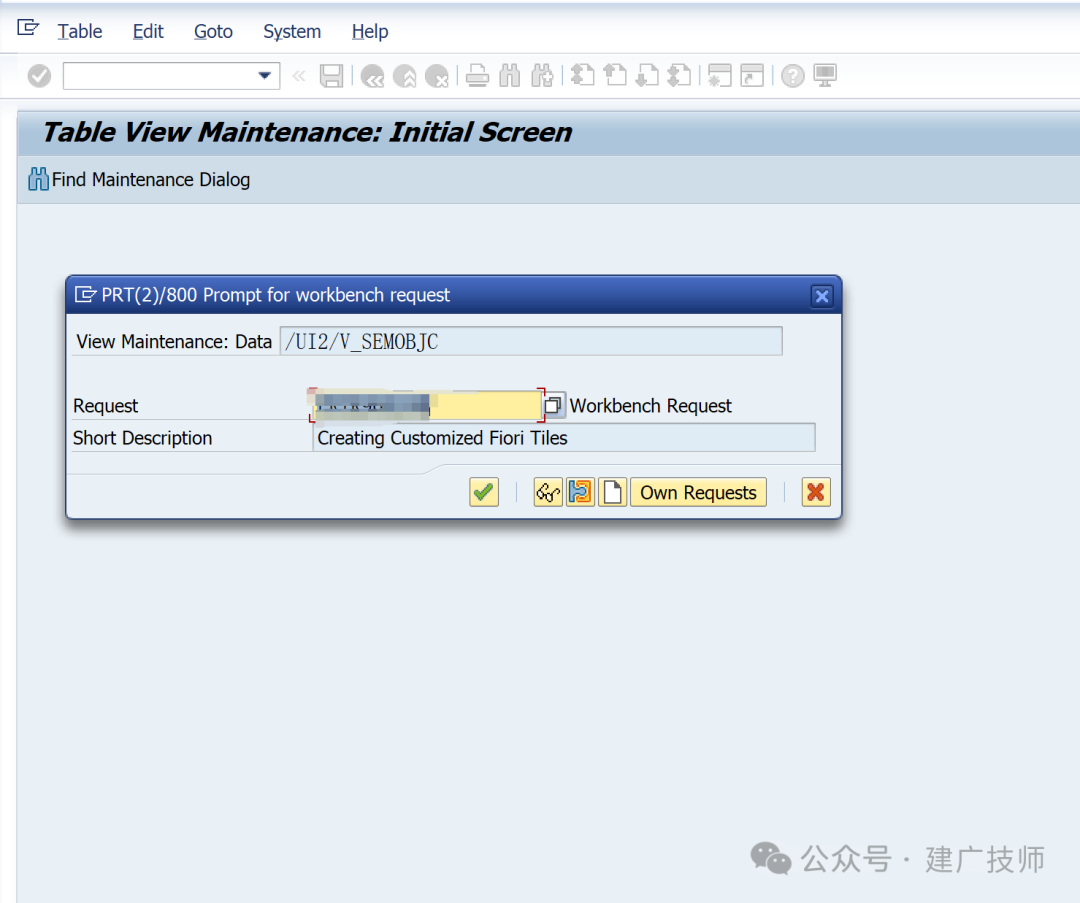The width and height of the screenshot is (1080, 903).
Task: Click the green Back toolbar icon
Action: coord(373,76)
